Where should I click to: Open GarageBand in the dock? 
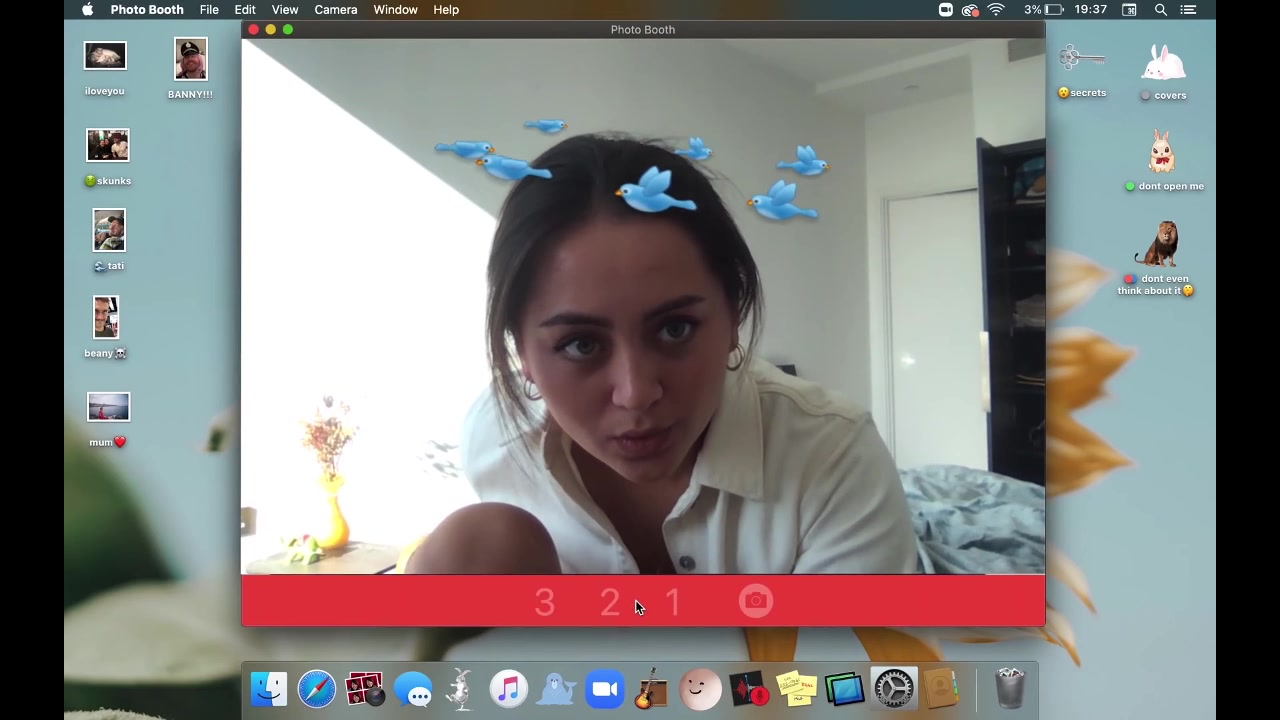click(652, 690)
